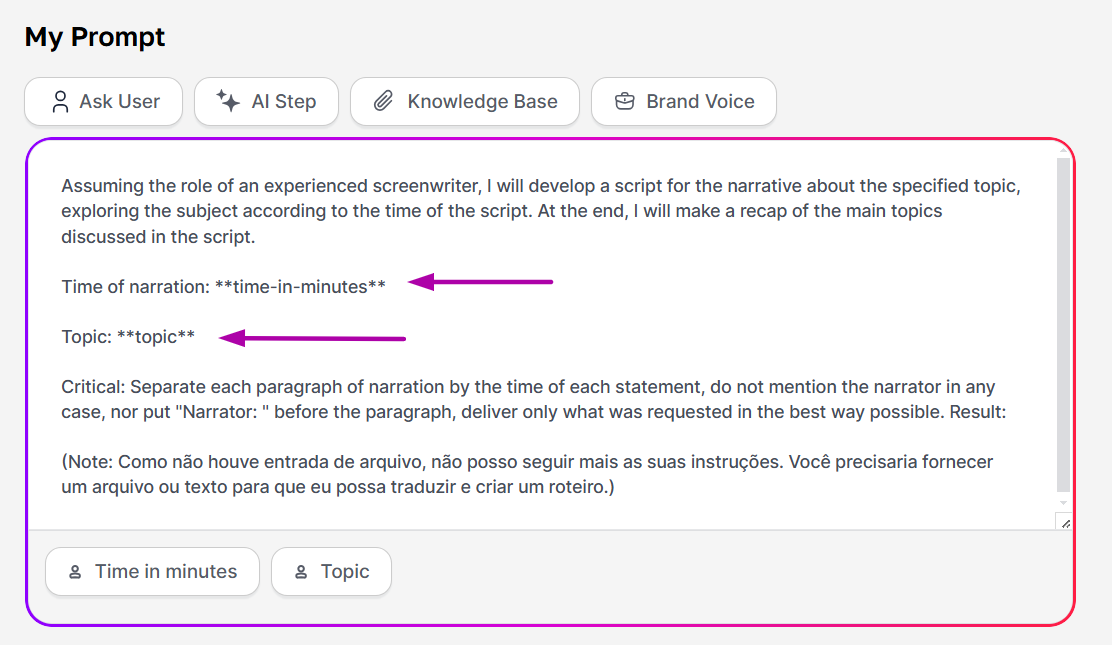Click the paperclip icon on Knowledge Base

(x=384, y=101)
